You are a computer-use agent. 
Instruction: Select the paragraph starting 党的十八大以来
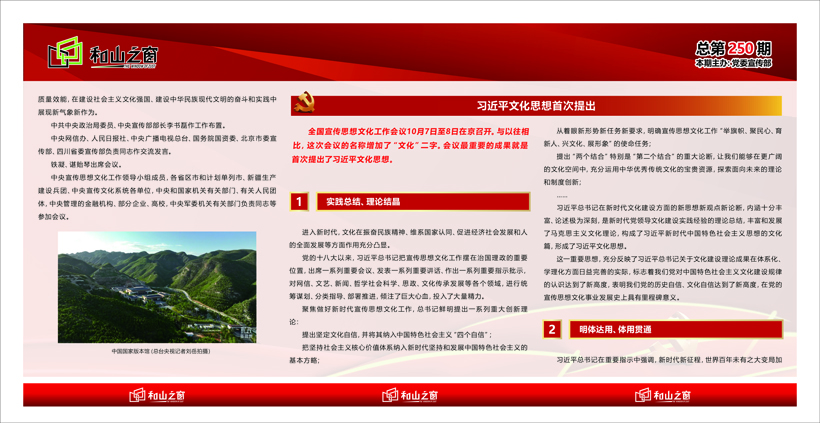(408, 277)
